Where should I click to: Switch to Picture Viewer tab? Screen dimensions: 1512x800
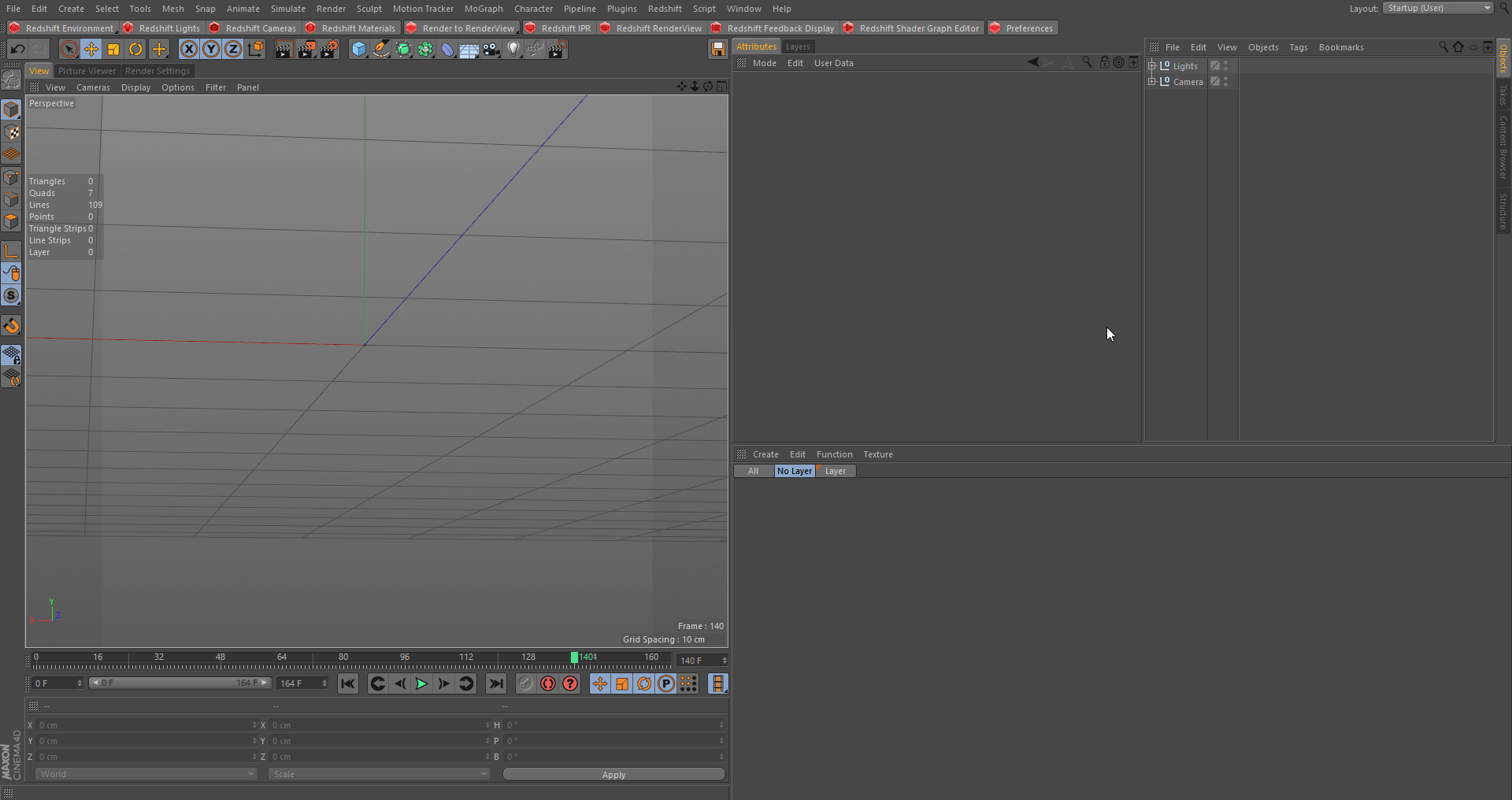(87, 71)
